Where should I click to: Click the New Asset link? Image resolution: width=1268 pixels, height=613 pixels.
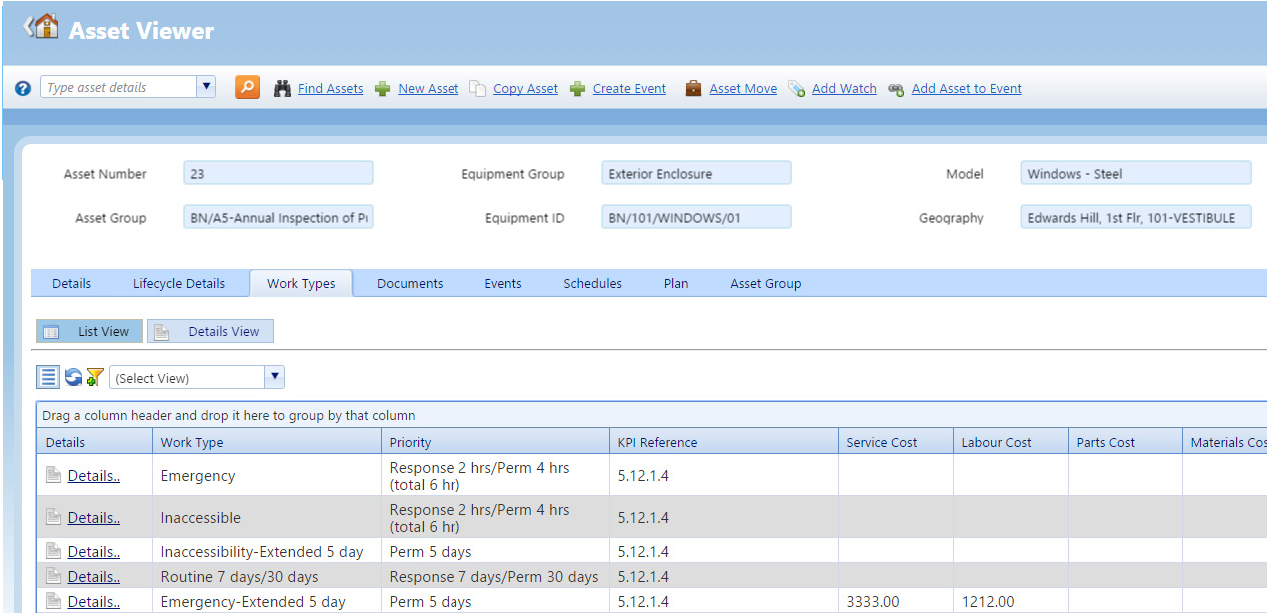click(x=428, y=88)
